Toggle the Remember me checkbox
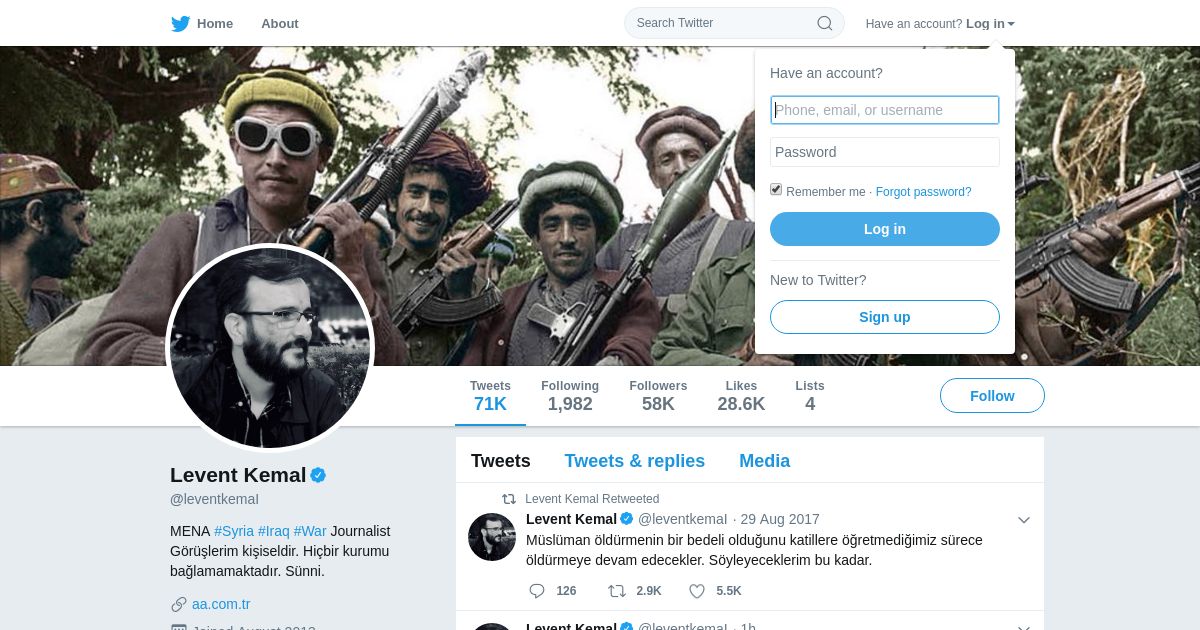Screen dimensions: 1200x630 (x=776, y=190)
